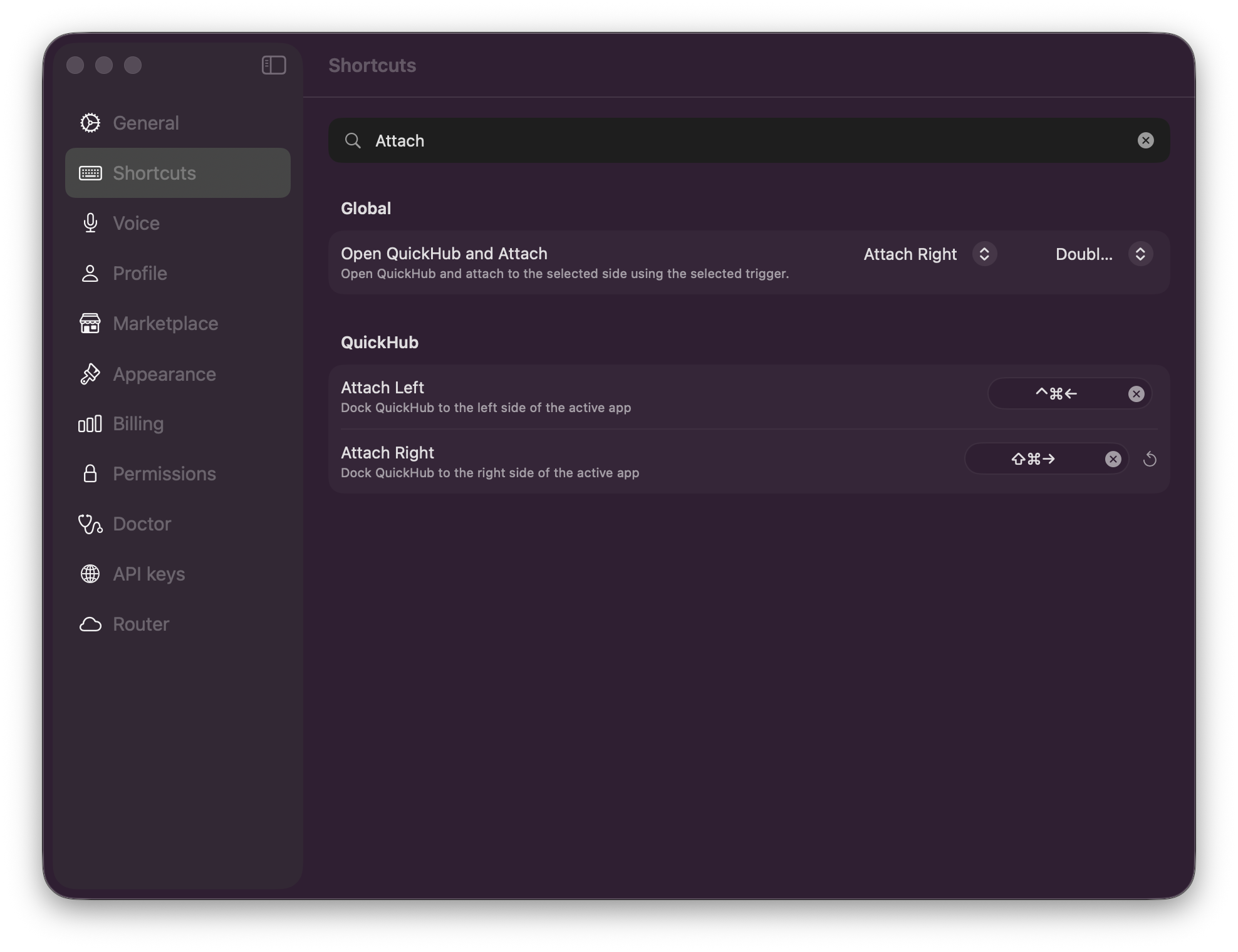This screenshot has width=1238, height=952.
Task: Open the API keys section
Action: coord(178,574)
